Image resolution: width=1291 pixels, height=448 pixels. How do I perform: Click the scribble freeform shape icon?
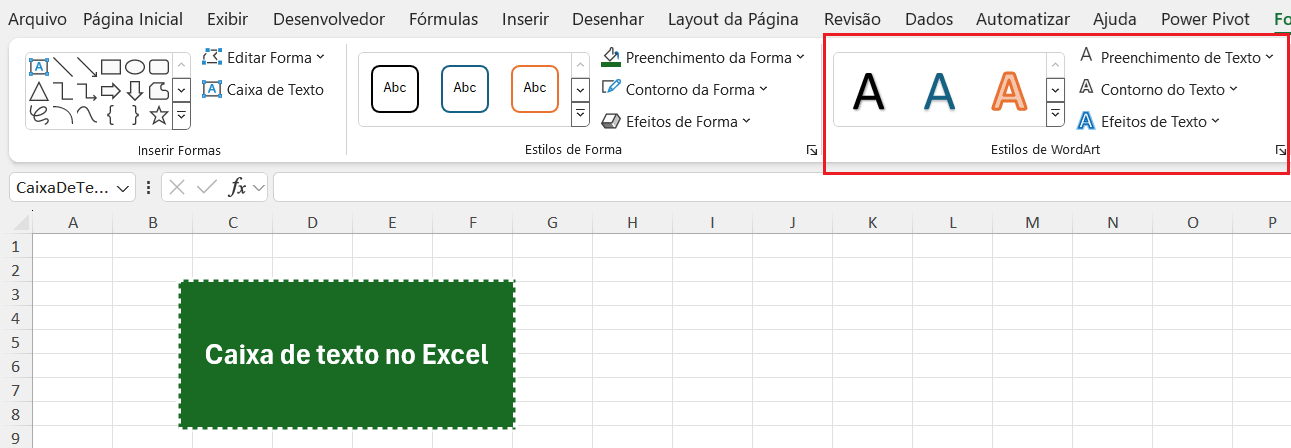[38, 115]
